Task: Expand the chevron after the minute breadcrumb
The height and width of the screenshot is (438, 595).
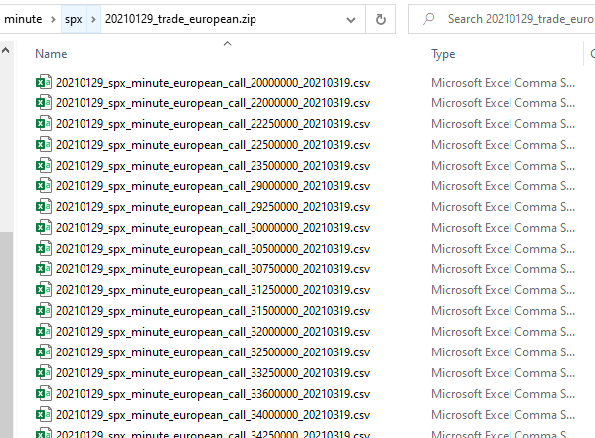Action: 53,19
